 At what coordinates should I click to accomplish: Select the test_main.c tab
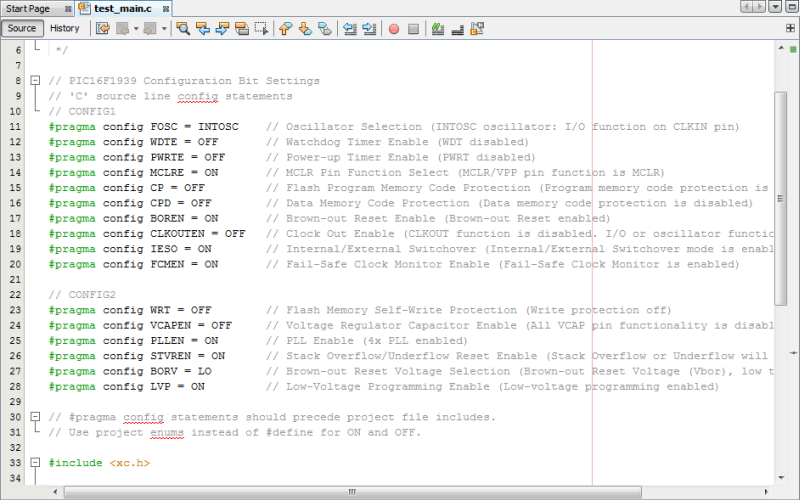coord(123,9)
